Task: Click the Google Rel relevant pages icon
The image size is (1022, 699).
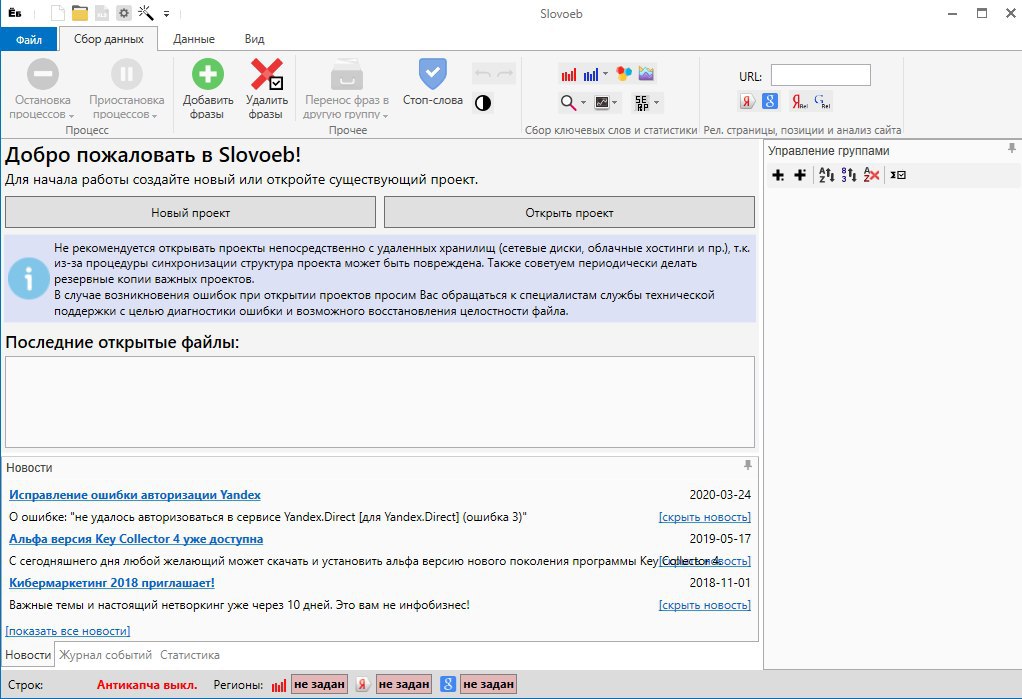Action: (x=822, y=101)
